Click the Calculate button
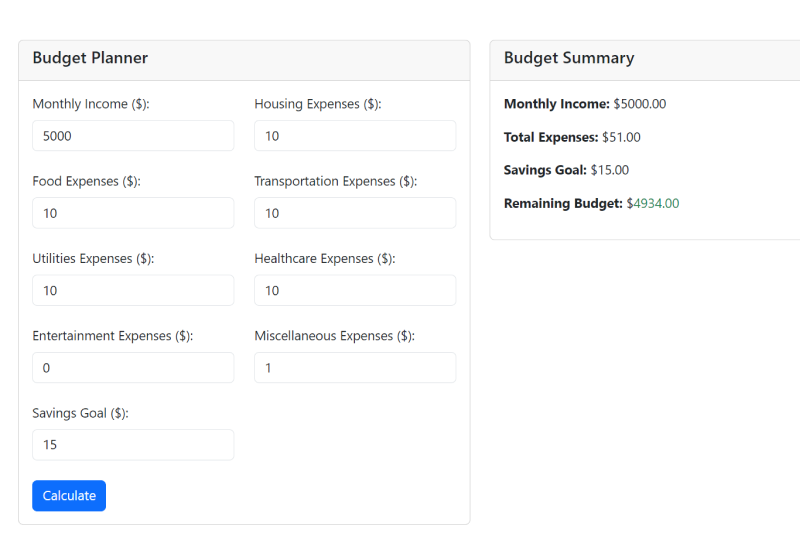Viewport: 800px width, 550px height. pos(69,496)
